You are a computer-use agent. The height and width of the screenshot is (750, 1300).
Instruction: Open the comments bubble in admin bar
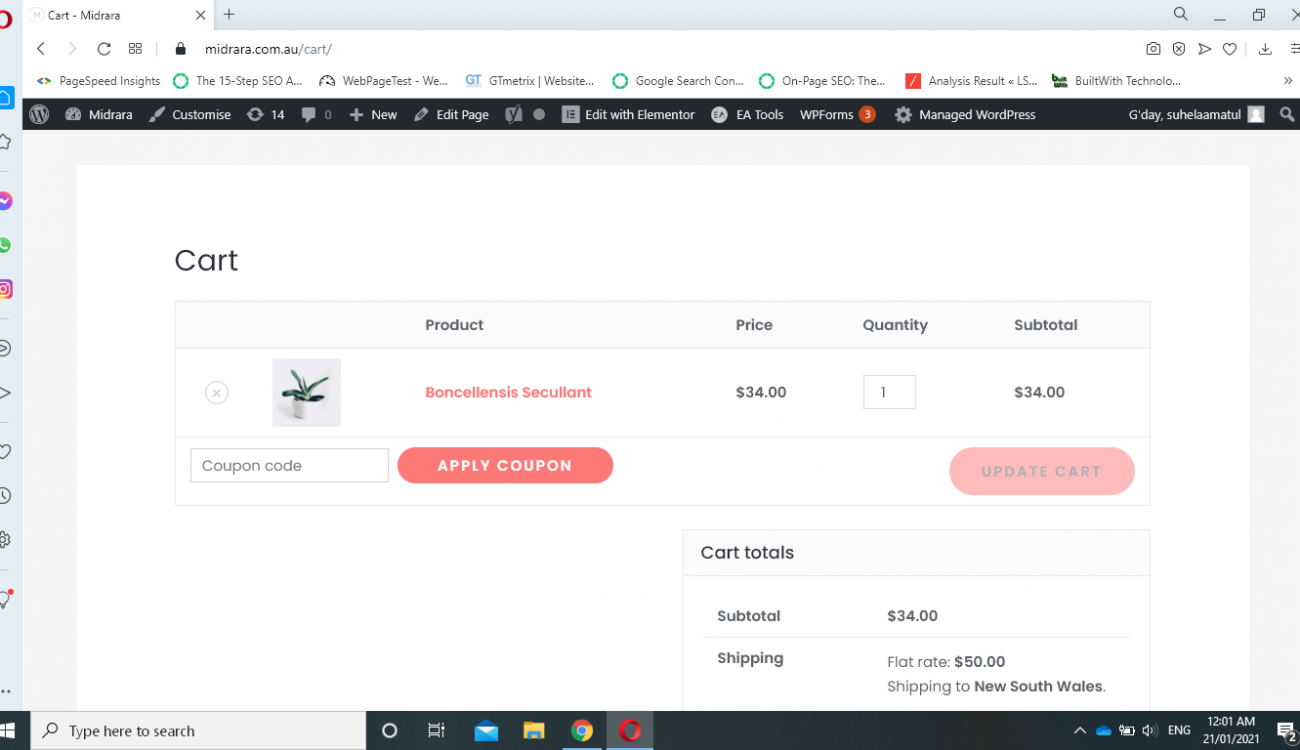pos(316,115)
